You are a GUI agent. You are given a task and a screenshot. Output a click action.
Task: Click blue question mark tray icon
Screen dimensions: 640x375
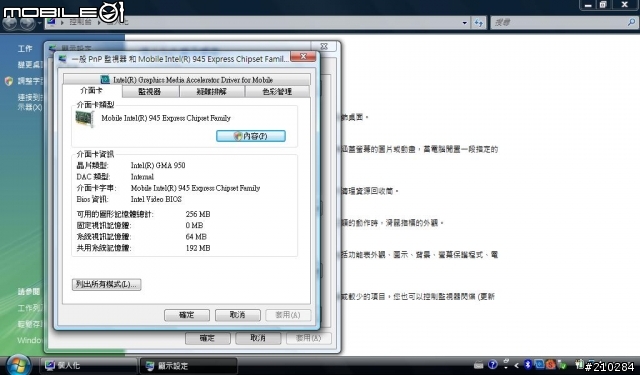click(493, 365)
